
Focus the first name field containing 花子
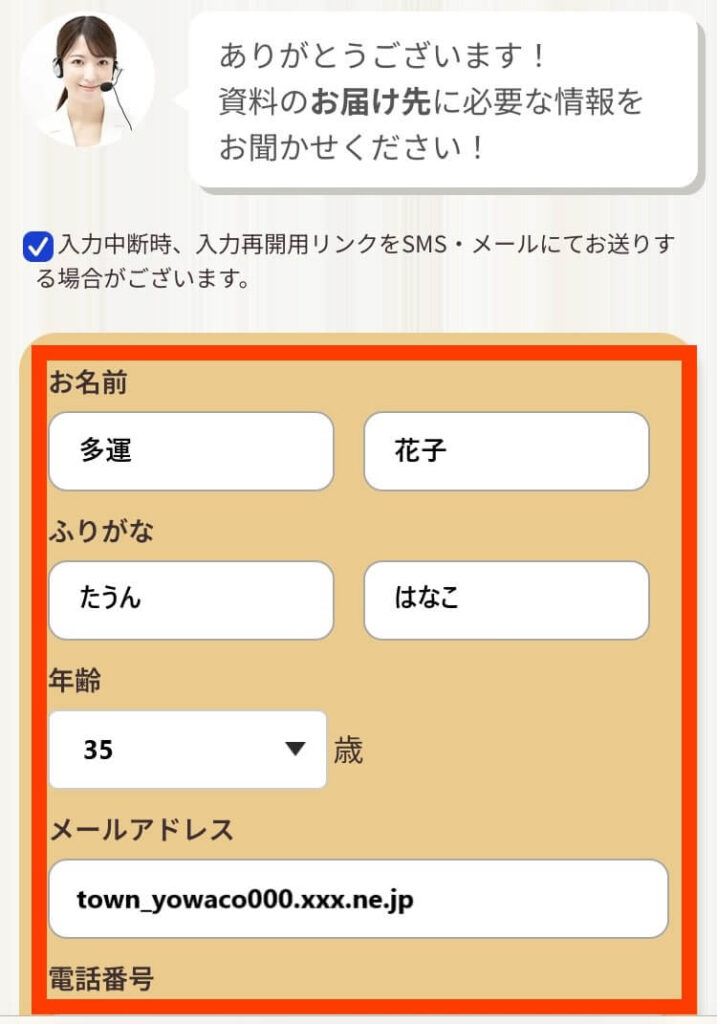506,451
